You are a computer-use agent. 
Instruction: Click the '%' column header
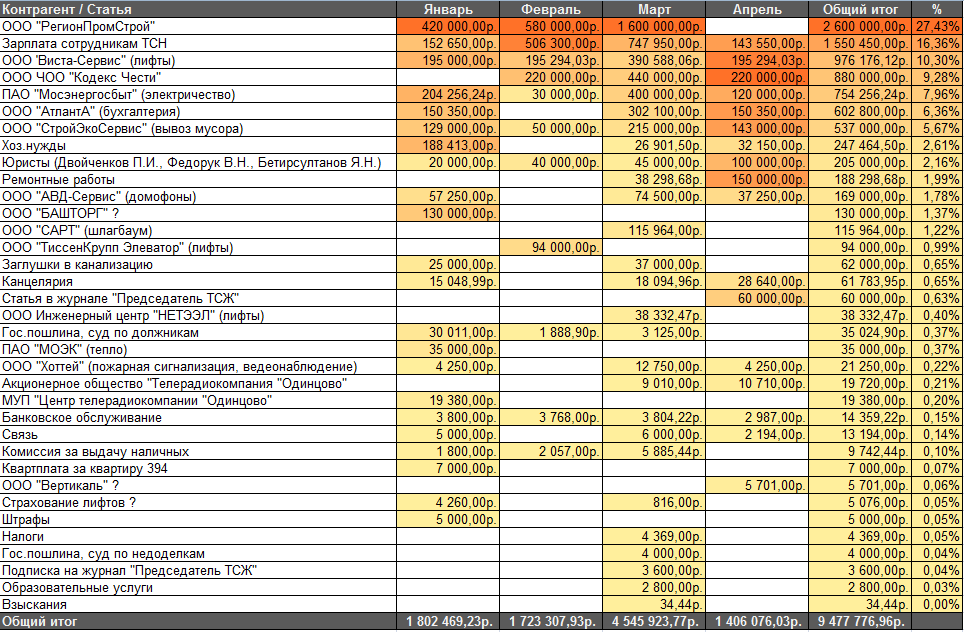[937, 9]
